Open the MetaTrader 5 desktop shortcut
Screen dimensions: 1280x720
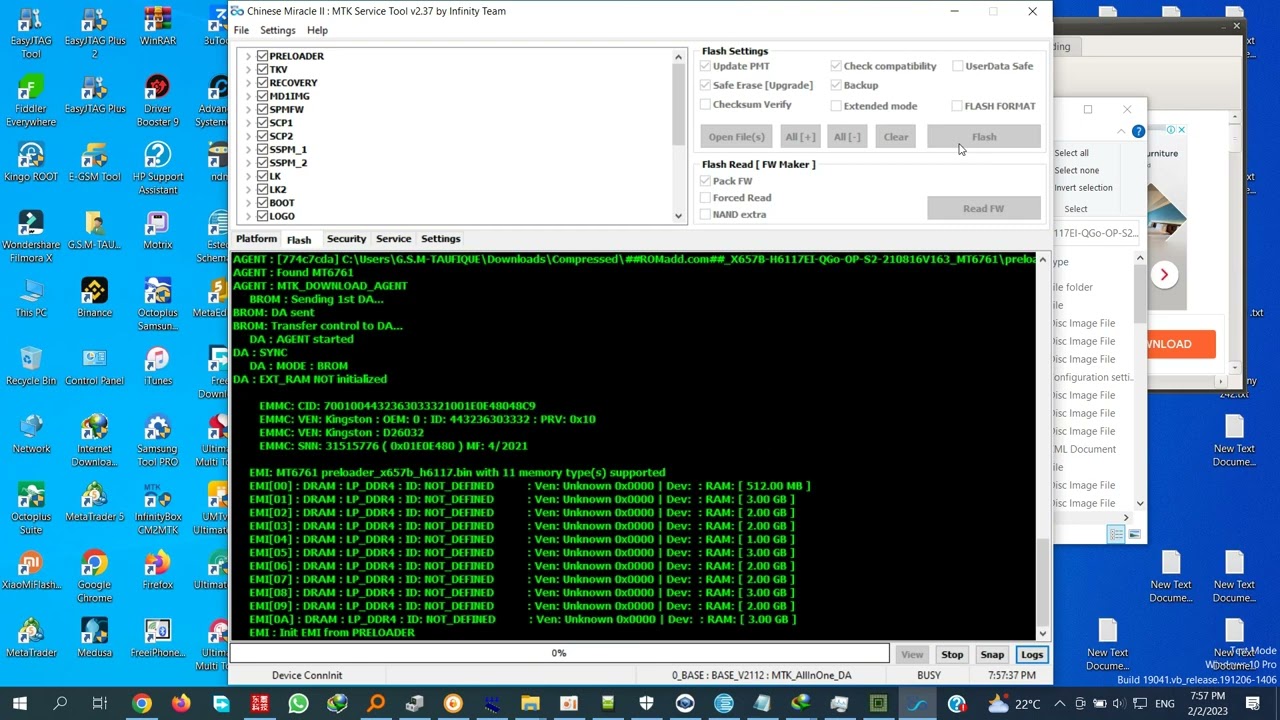point(94,502)
